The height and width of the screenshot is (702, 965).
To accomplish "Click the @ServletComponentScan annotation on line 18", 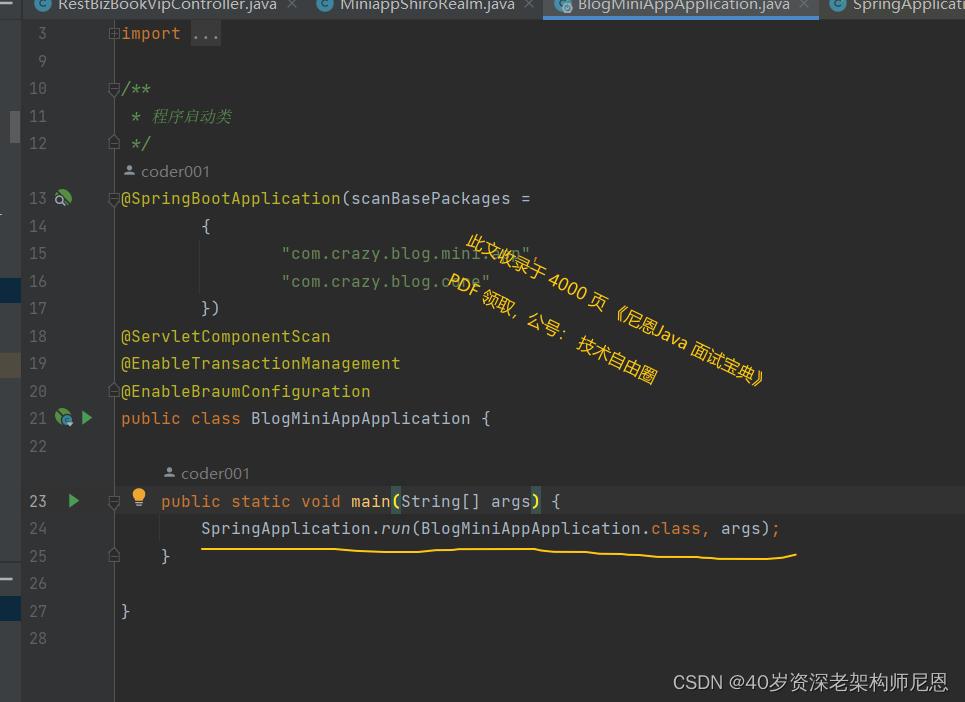I will point(225,336).
